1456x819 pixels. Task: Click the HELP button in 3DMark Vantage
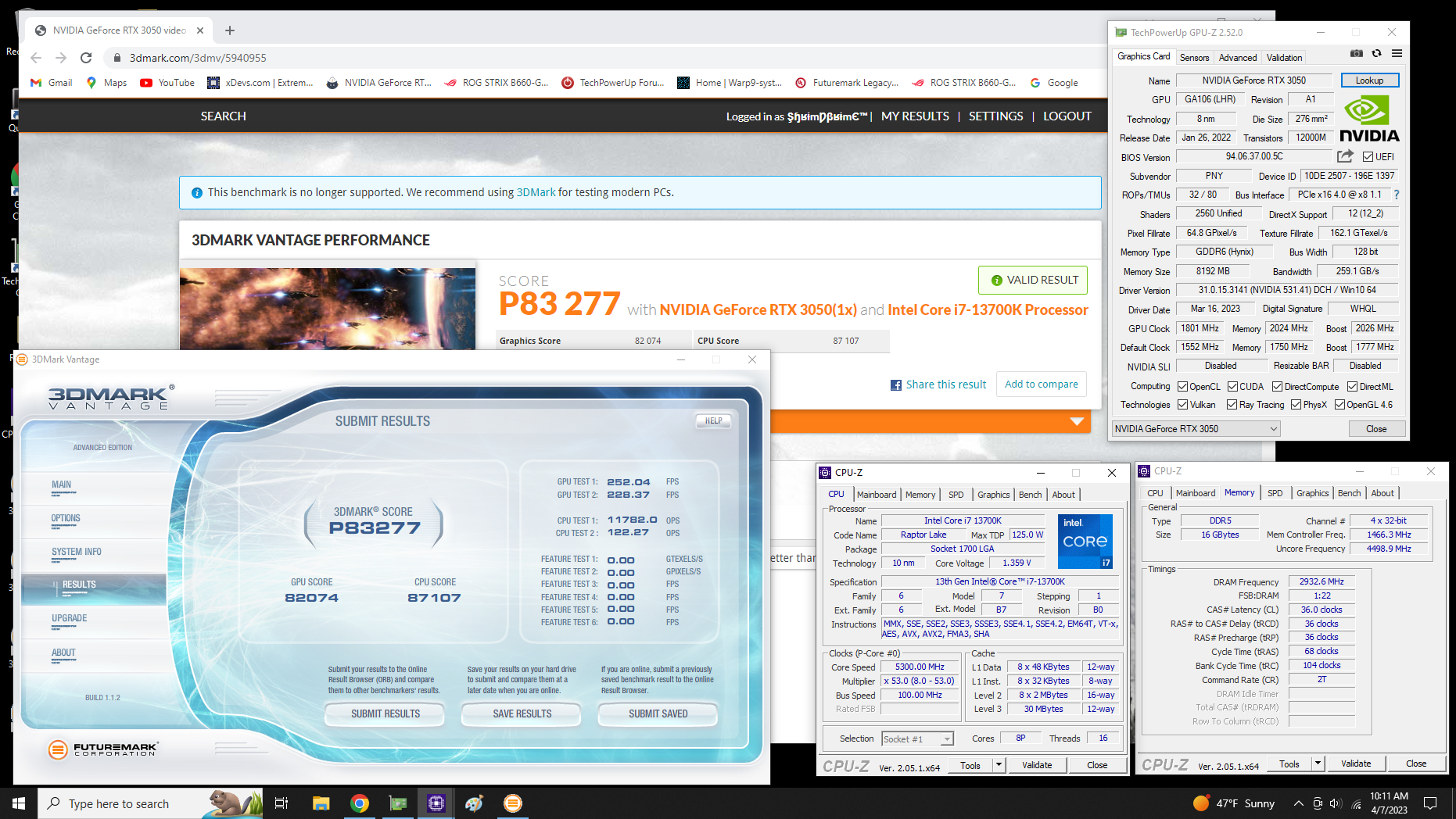pyautogui.click(x=713, y=420)
